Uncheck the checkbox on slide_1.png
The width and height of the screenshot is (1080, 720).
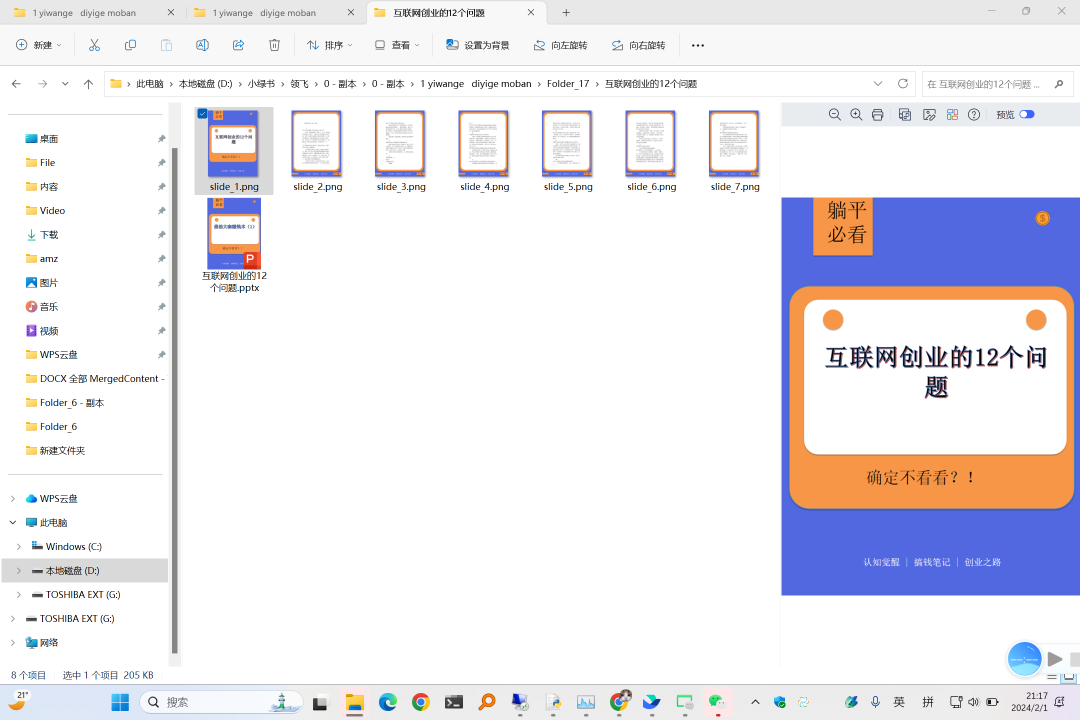click(x=202, y=114)
